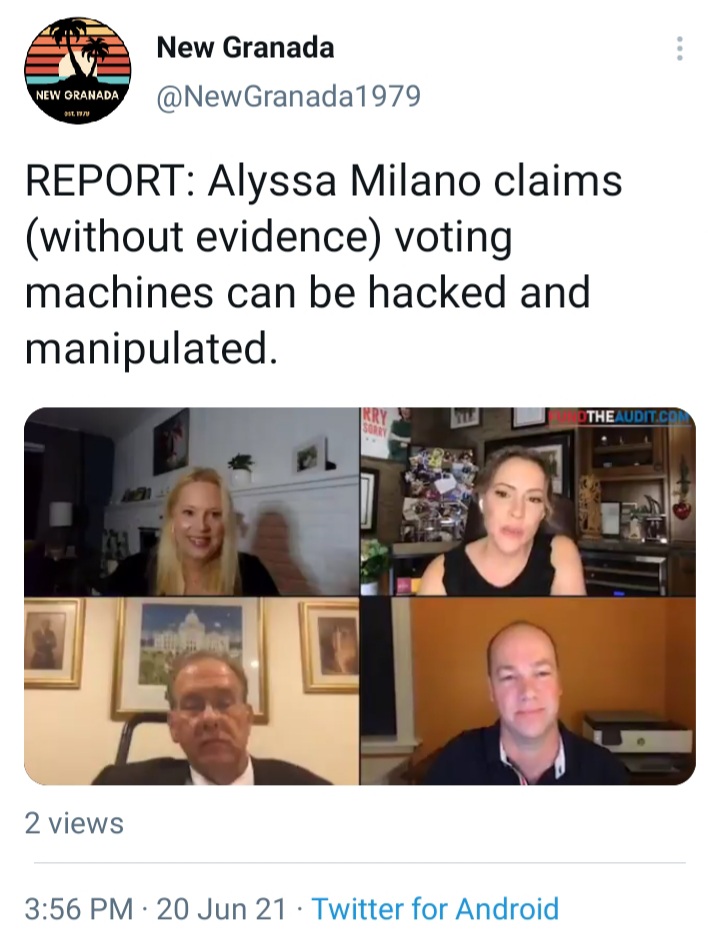Click the @NewGranada1979 handle

pyautogui.click(x=288, y=96)
